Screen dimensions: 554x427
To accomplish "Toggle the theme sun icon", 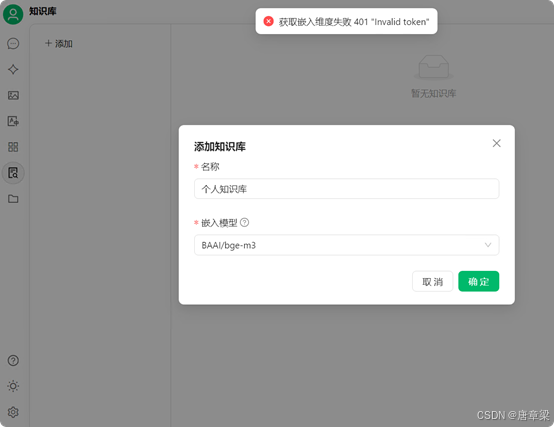I will pos(13,386).
